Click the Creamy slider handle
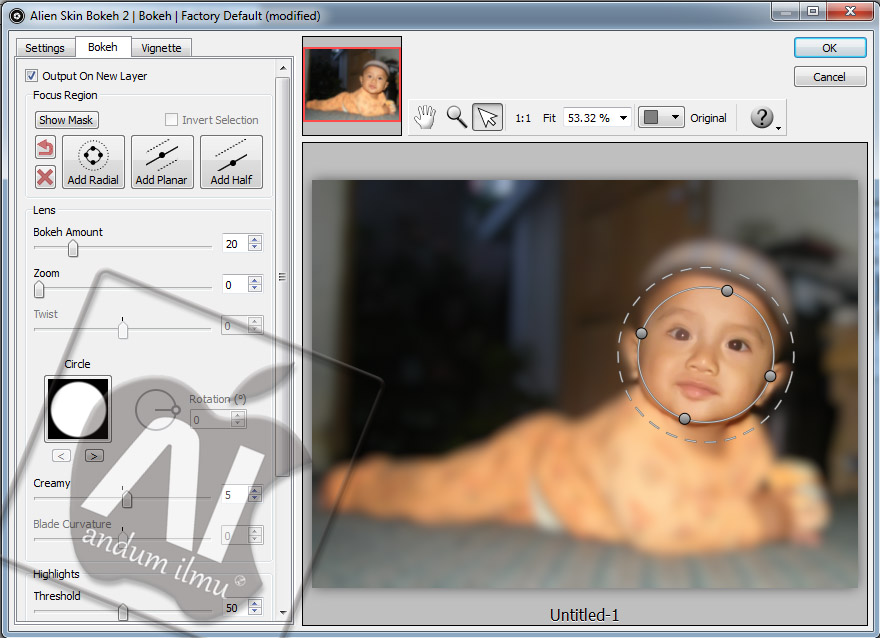Viewport: 880px width, 638px height. pos(127,499)
